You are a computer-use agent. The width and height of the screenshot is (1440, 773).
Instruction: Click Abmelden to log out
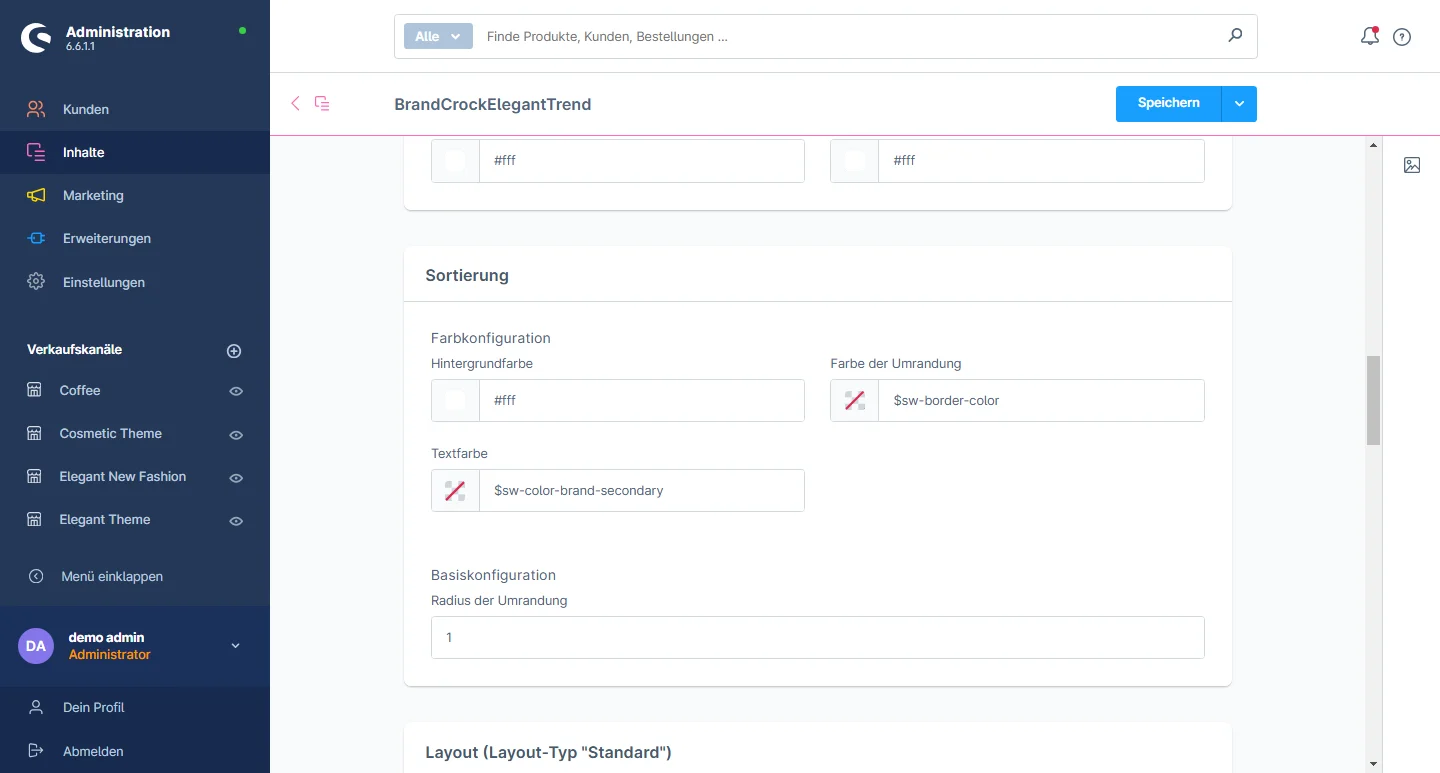pyautogui.click(x=93, y=751)
